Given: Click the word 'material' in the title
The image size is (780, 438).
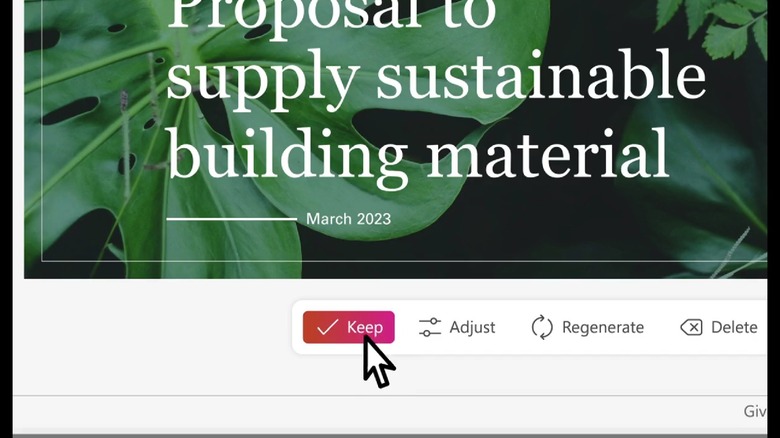Looking at the screenshot, I should [548, 151].
